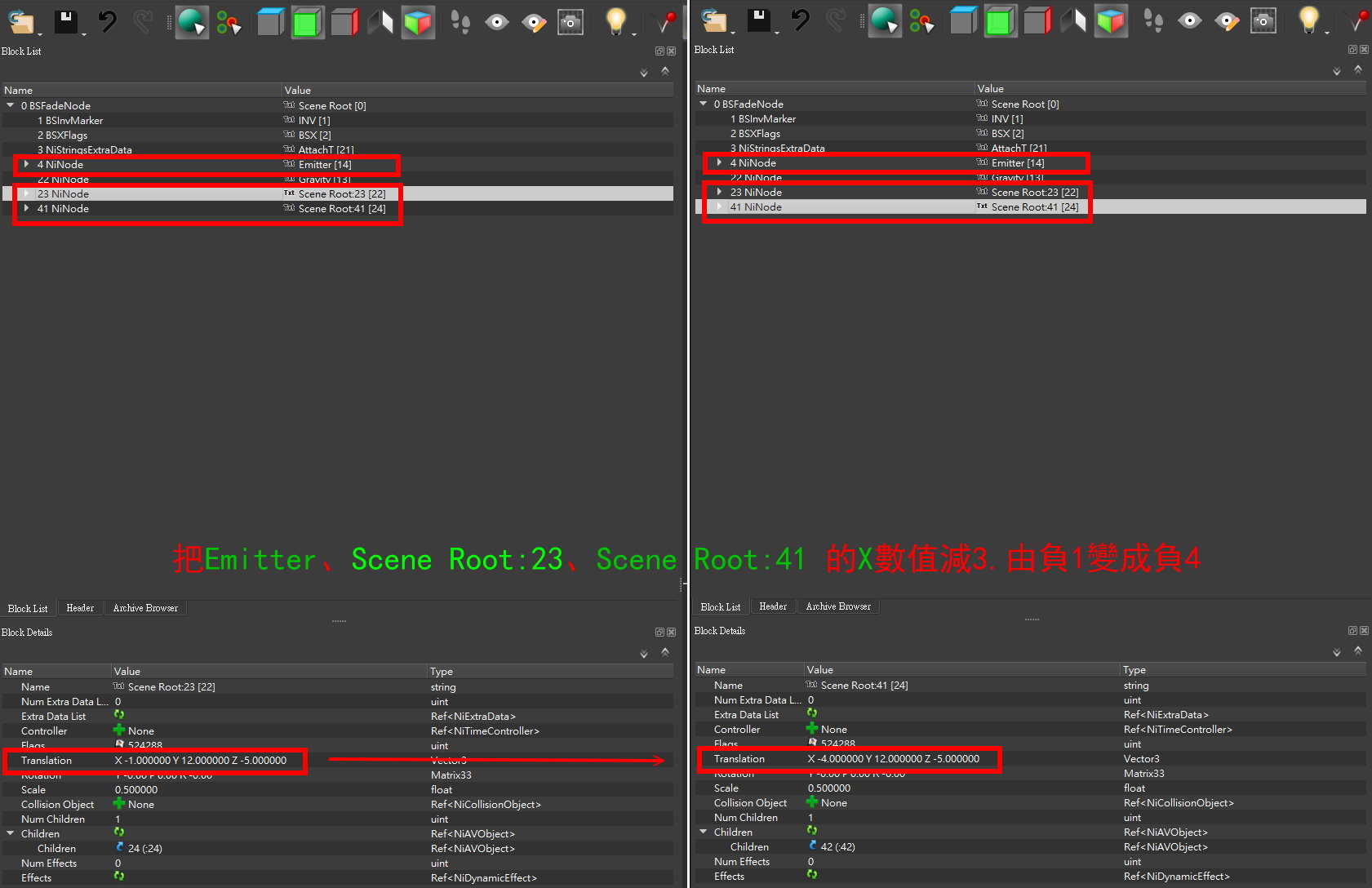Toggle Perspective colored cube in left toolbar
Viewport: 1372px width, 888px height.
coord(418,22)
